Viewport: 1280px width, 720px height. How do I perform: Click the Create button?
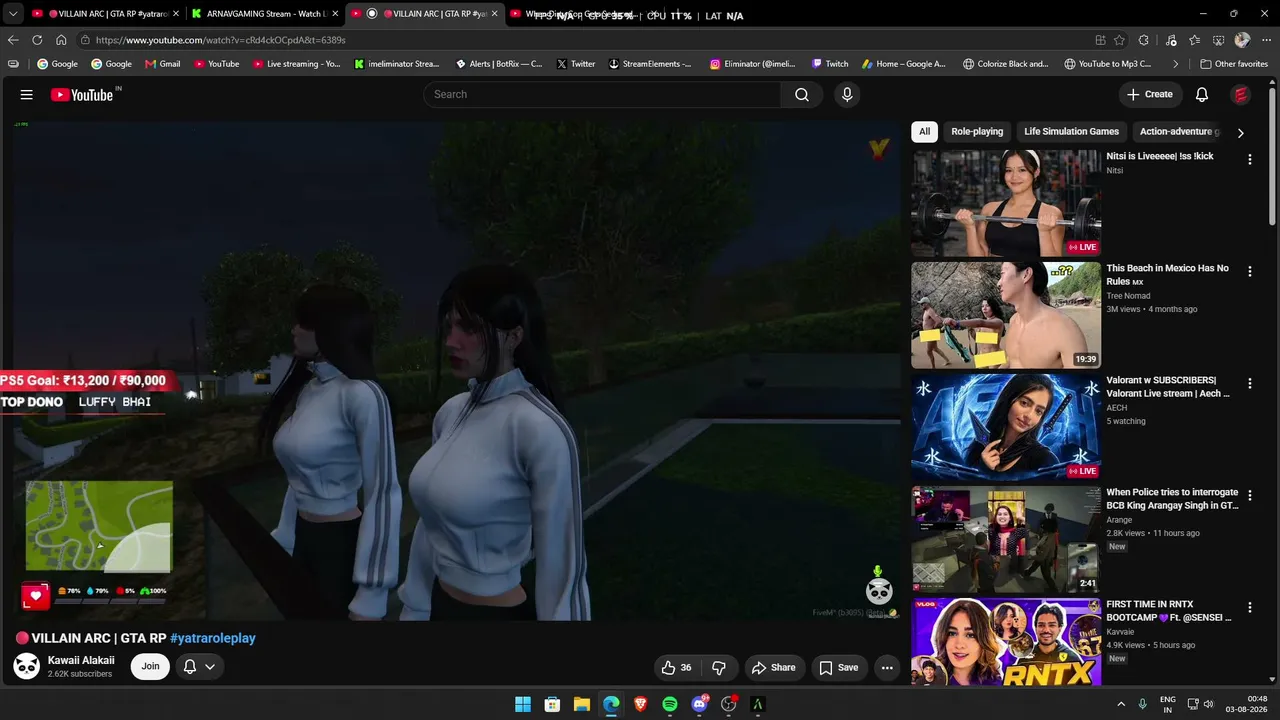coord(1150,95)
